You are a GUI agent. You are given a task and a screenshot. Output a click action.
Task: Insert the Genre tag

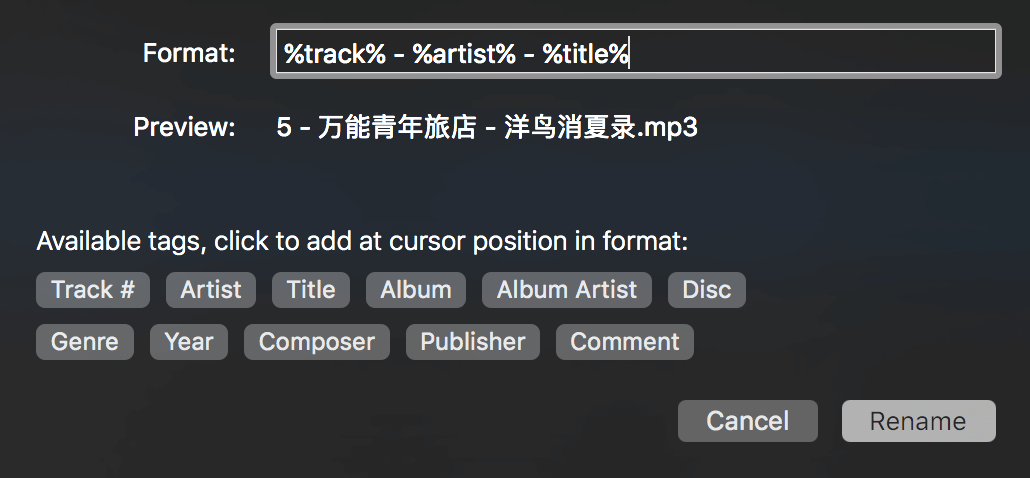(85, 342)
